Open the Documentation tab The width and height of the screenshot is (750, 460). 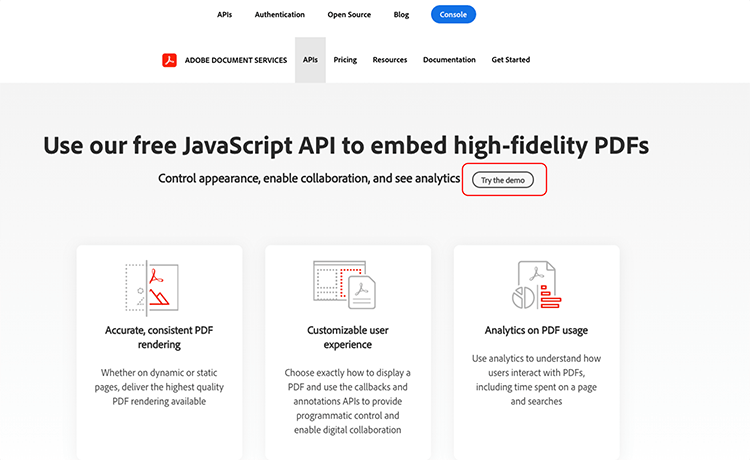tap(449, 60)
